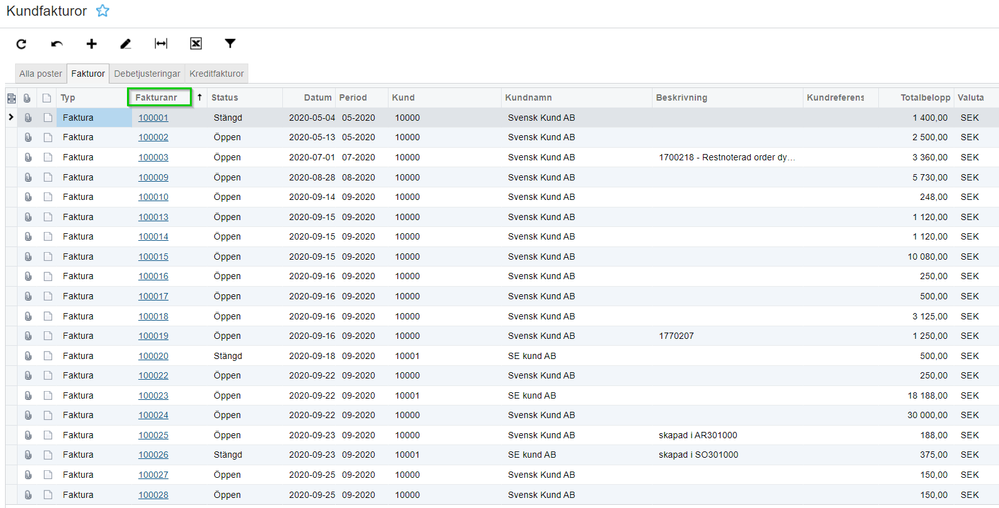Add a new invoice with plus icon

(x=92, y=44)
